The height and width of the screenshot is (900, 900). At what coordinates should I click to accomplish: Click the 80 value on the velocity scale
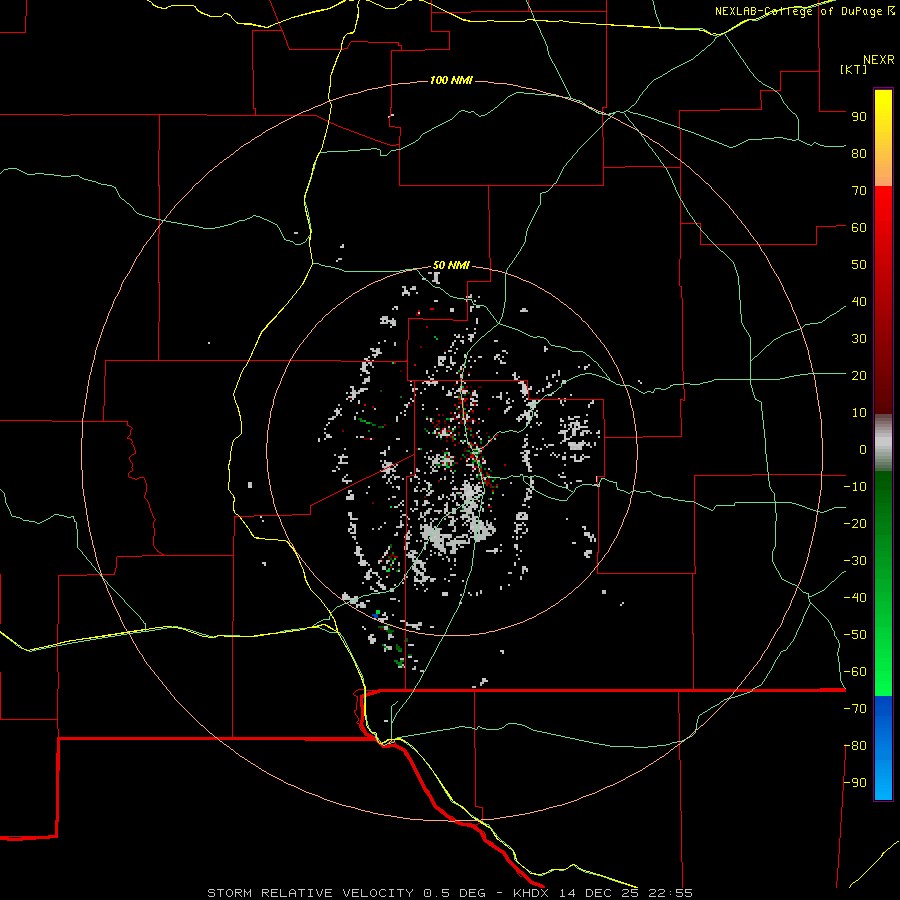859,153
